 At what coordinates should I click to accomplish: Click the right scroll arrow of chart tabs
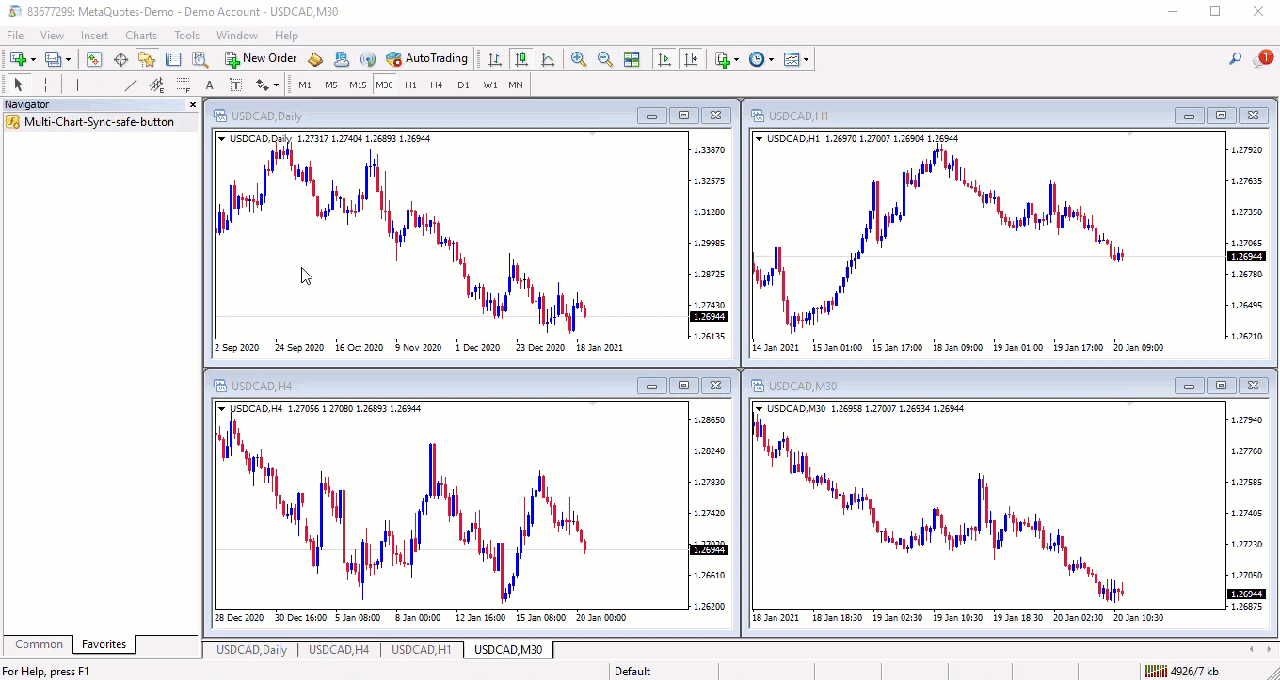[x=1268, y=650]
